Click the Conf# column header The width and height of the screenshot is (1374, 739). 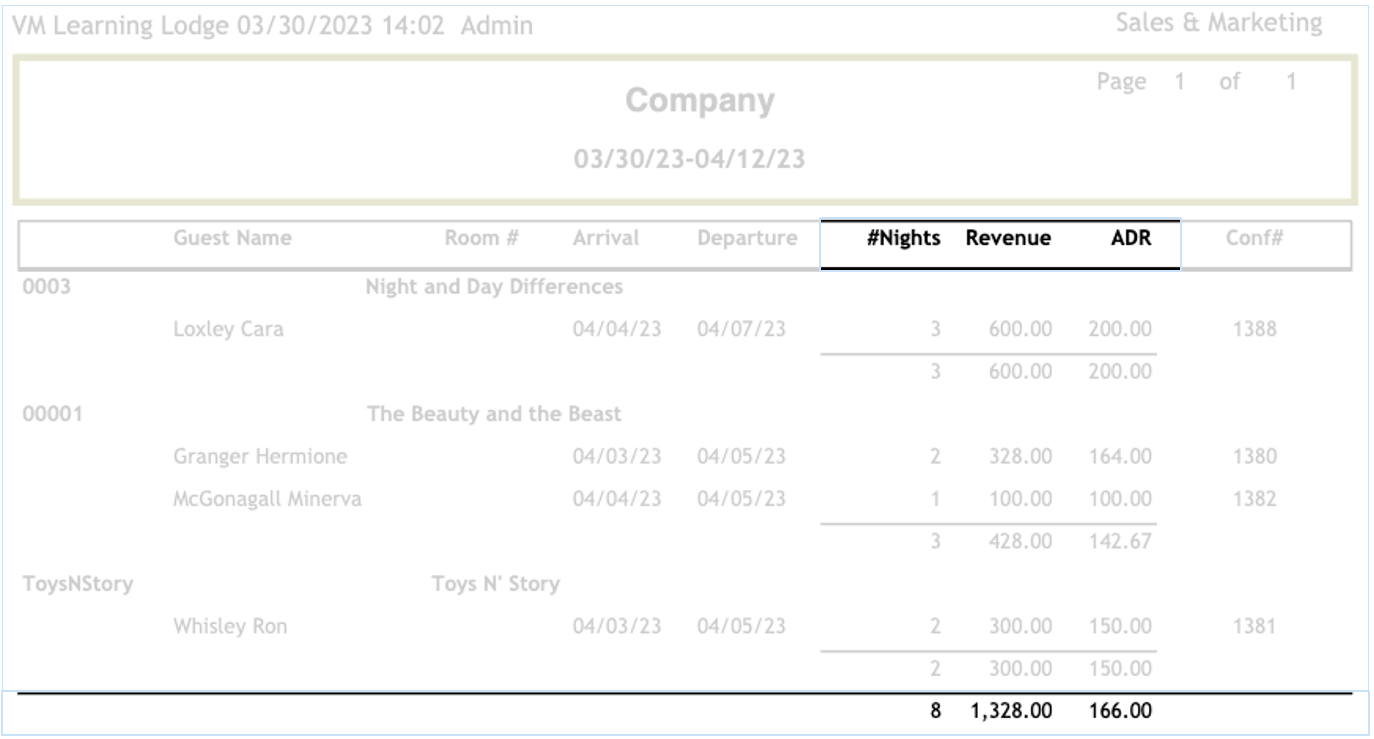(x=1254, y=238)
